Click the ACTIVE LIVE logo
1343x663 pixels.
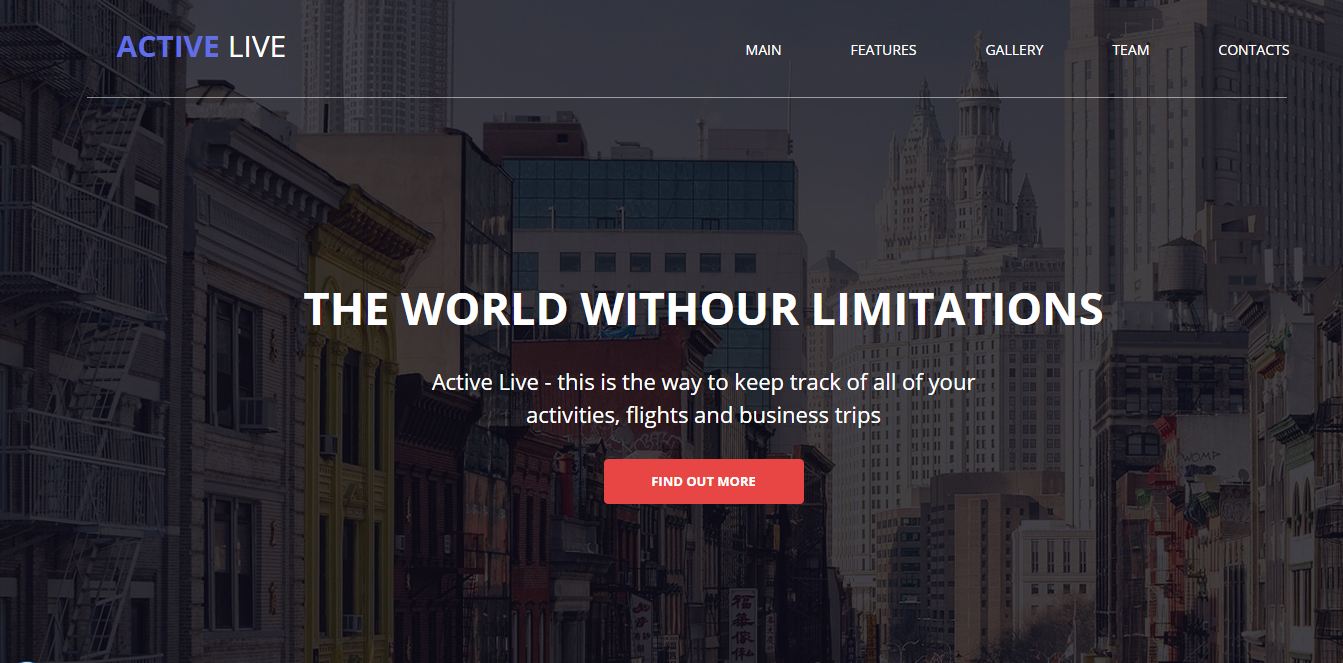pyautogui.click(x=201, y=47)
